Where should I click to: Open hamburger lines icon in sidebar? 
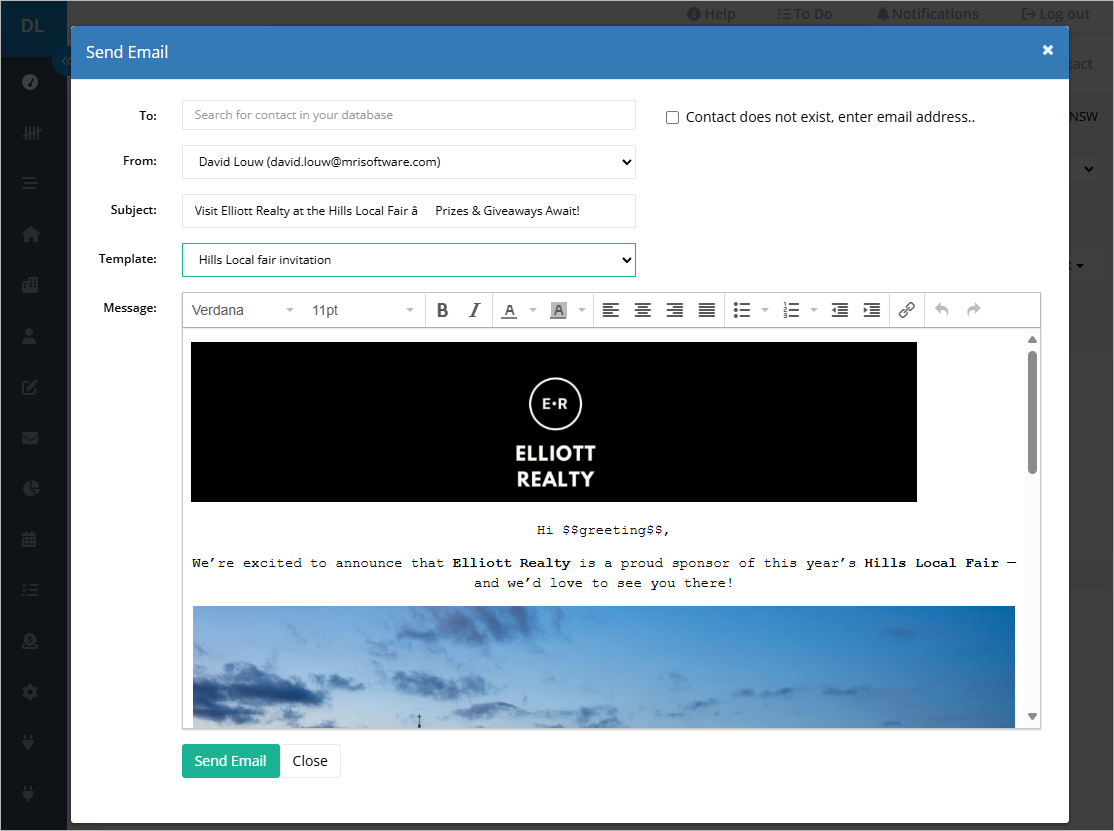coord(30,183)
